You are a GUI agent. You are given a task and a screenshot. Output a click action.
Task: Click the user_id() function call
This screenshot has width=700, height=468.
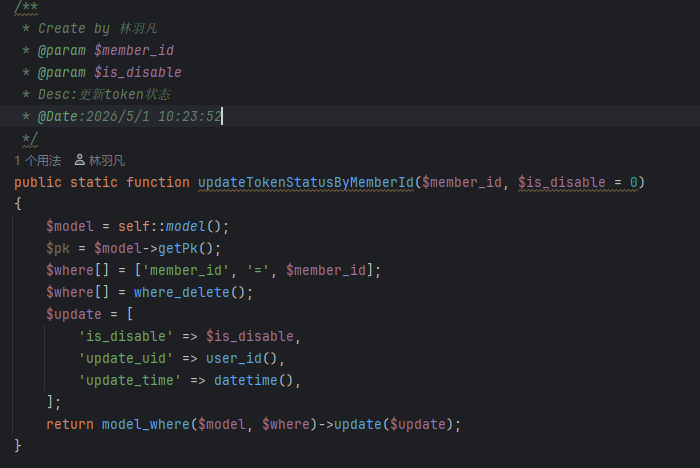(242, 358)
